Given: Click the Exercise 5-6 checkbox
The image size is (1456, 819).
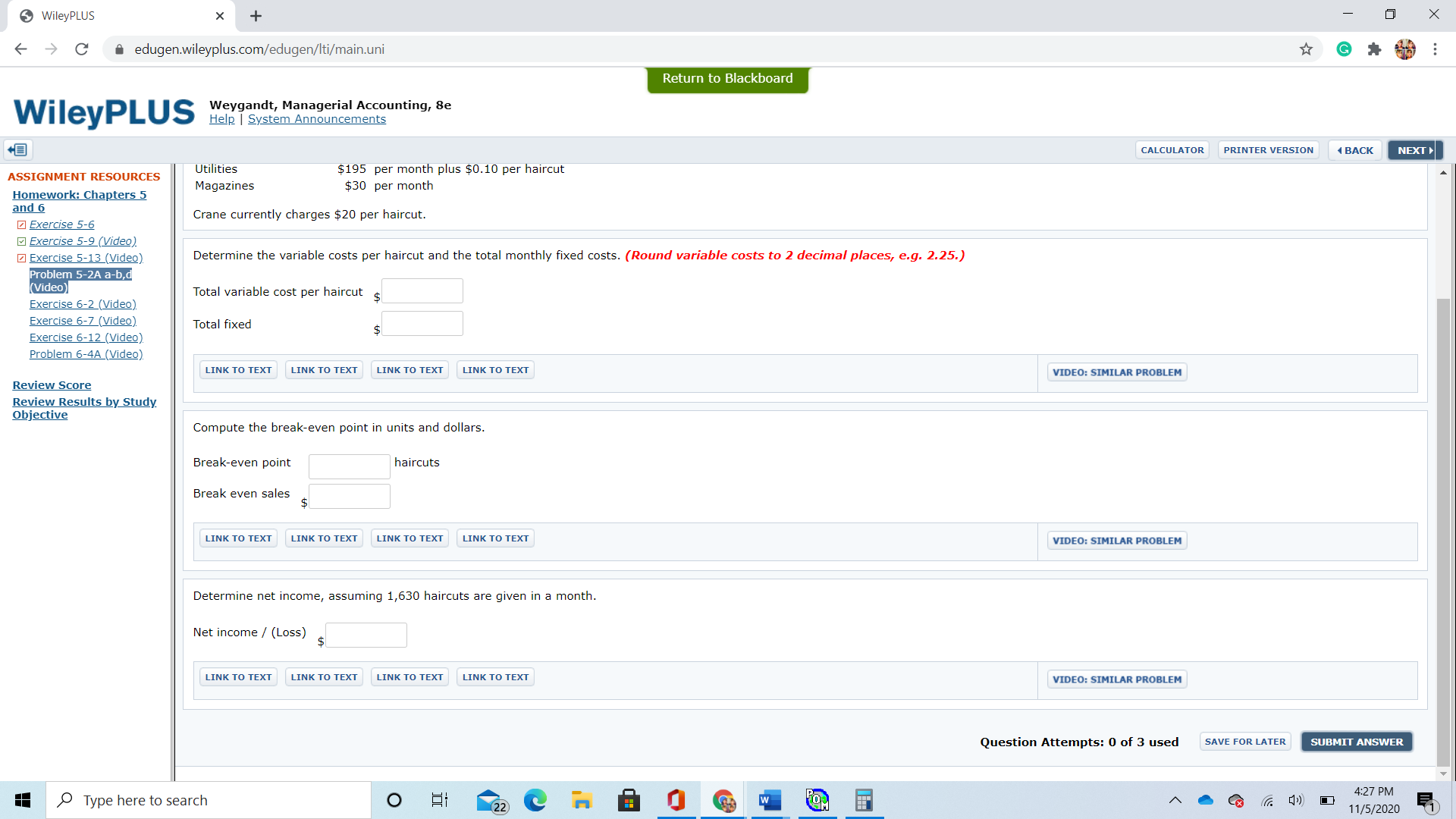Looking at the screenshot, I should (22, 225).
